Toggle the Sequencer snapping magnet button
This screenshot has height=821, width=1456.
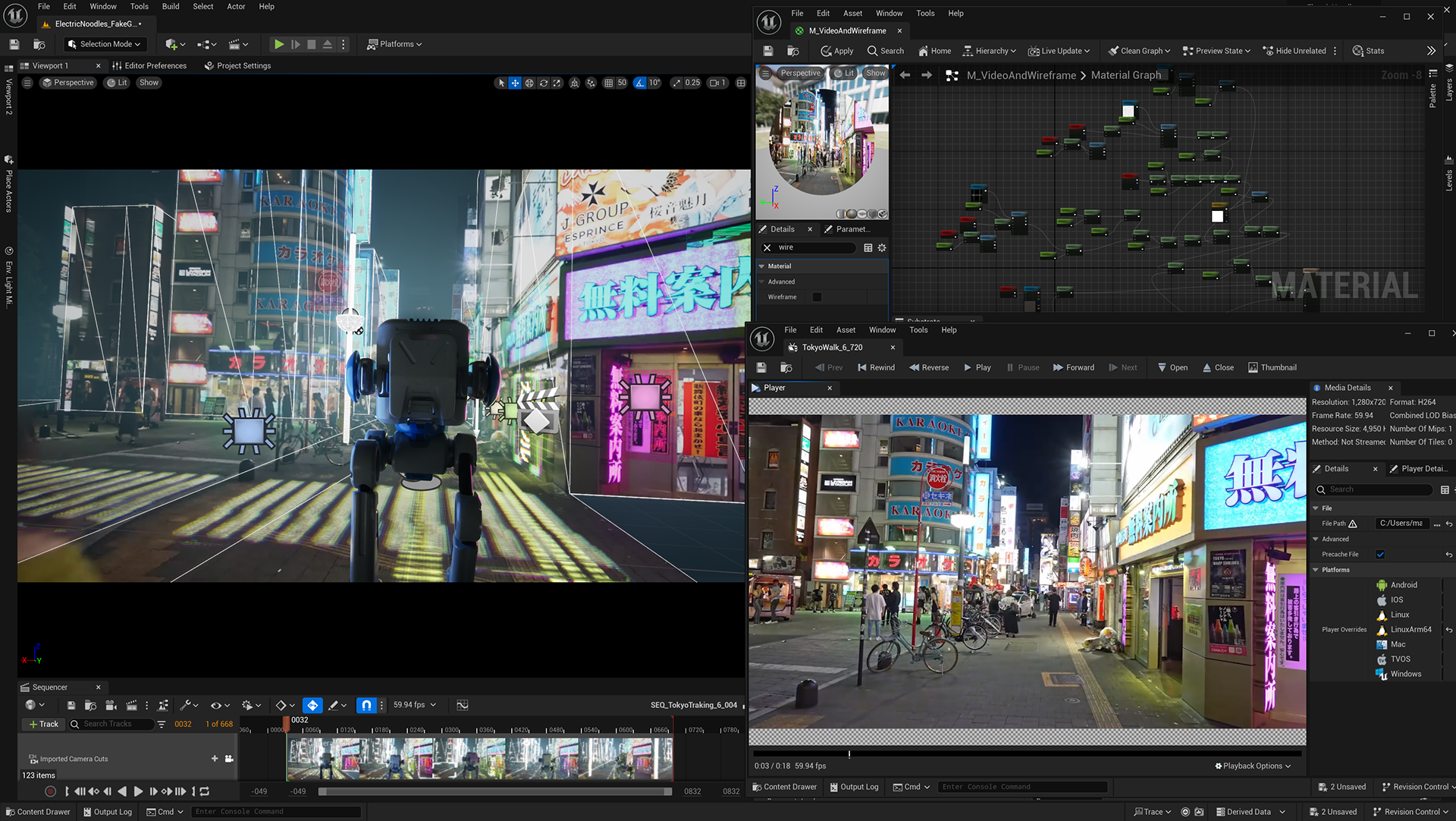coord(366,705)
